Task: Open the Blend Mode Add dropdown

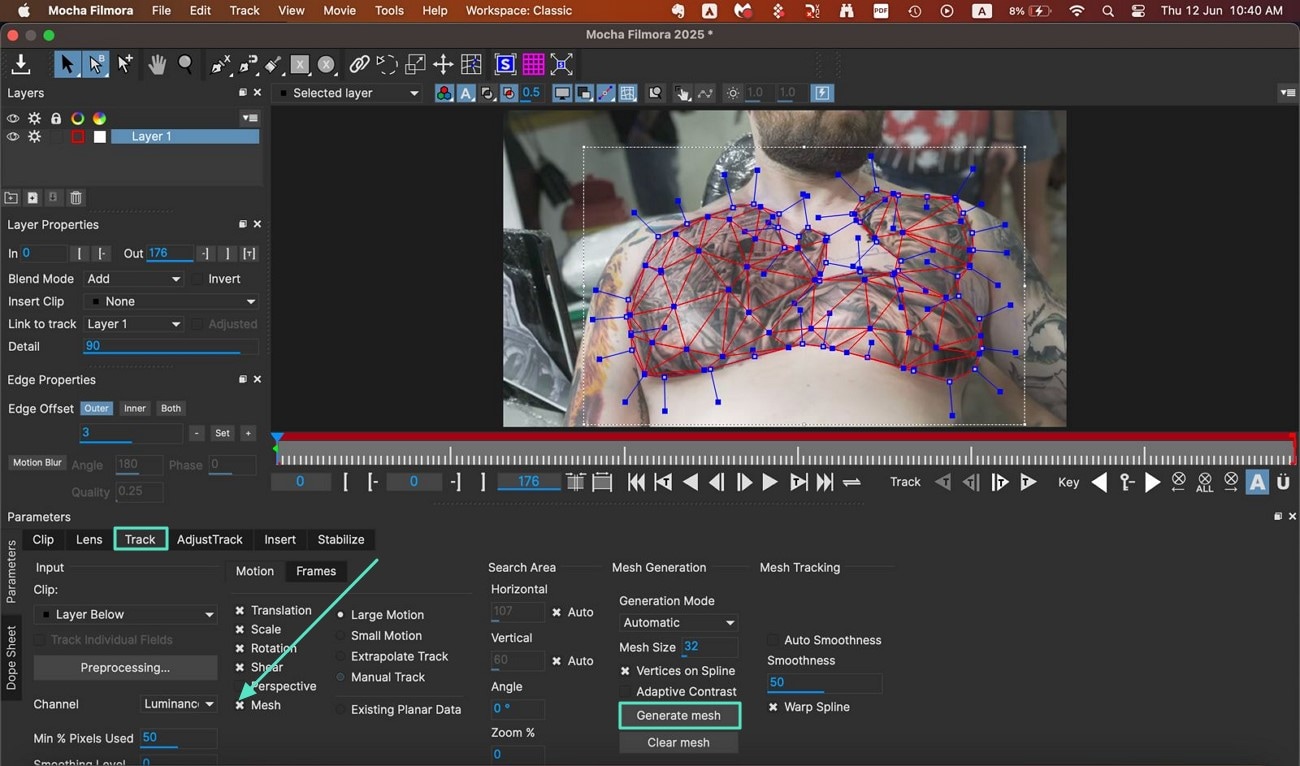Action: click(x=134, y=279)
